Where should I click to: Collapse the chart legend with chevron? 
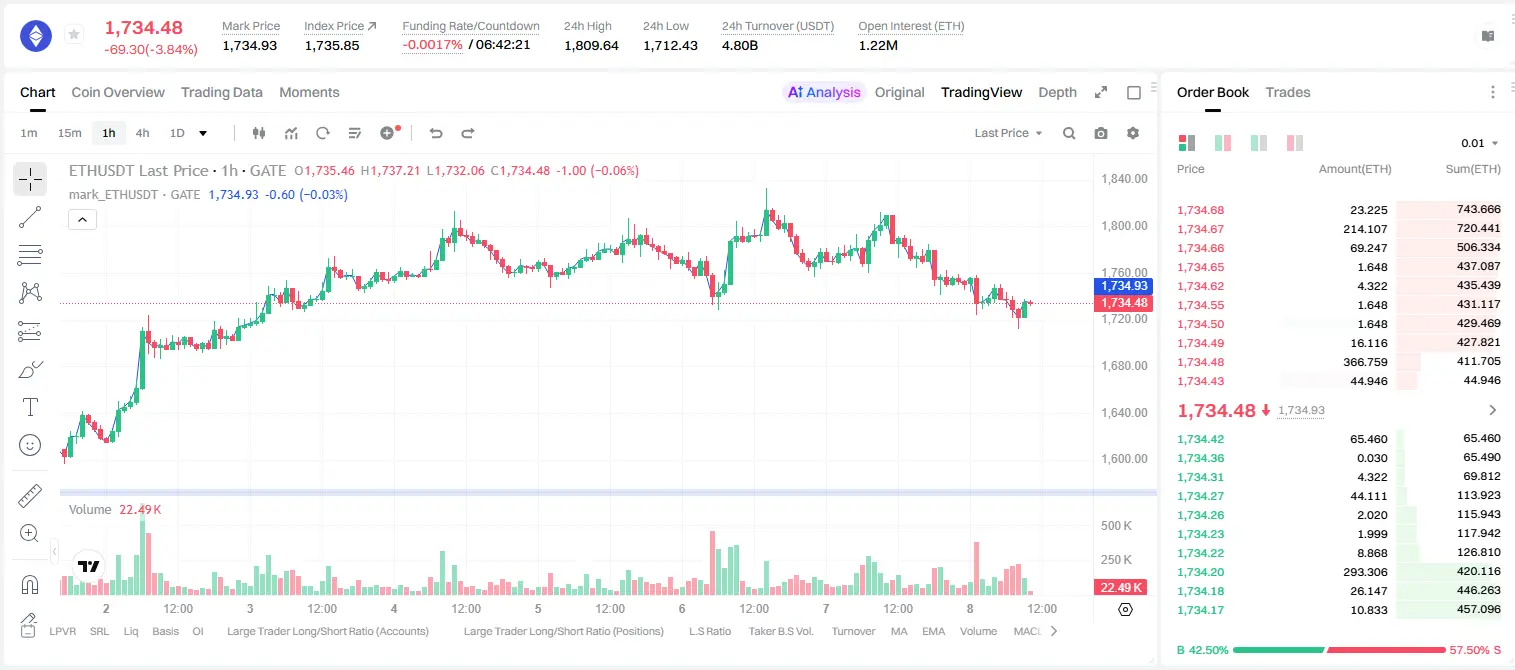[x=83, y=220]
